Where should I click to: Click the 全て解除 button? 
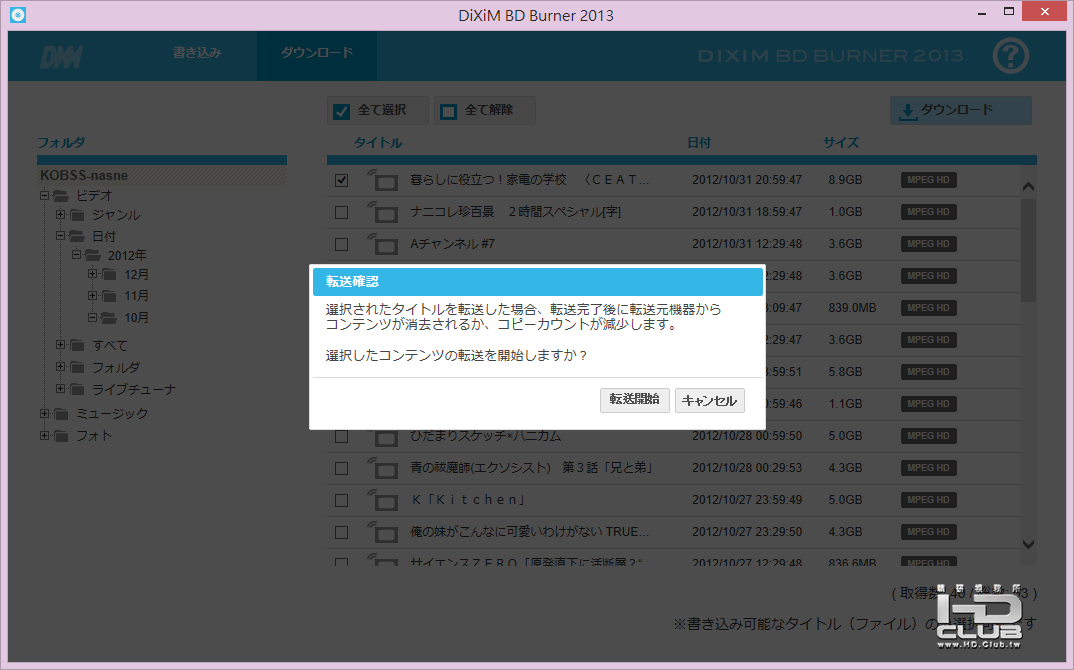[485, 110]
